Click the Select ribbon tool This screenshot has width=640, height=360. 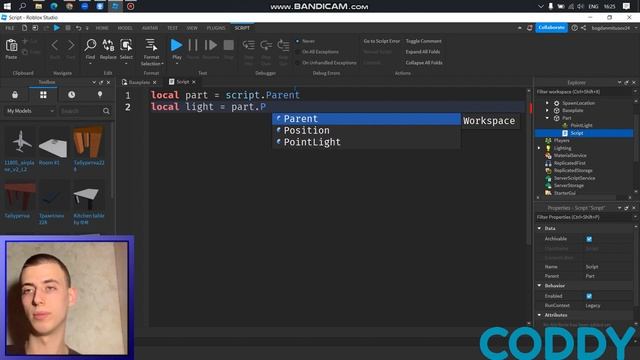[126, 46]
